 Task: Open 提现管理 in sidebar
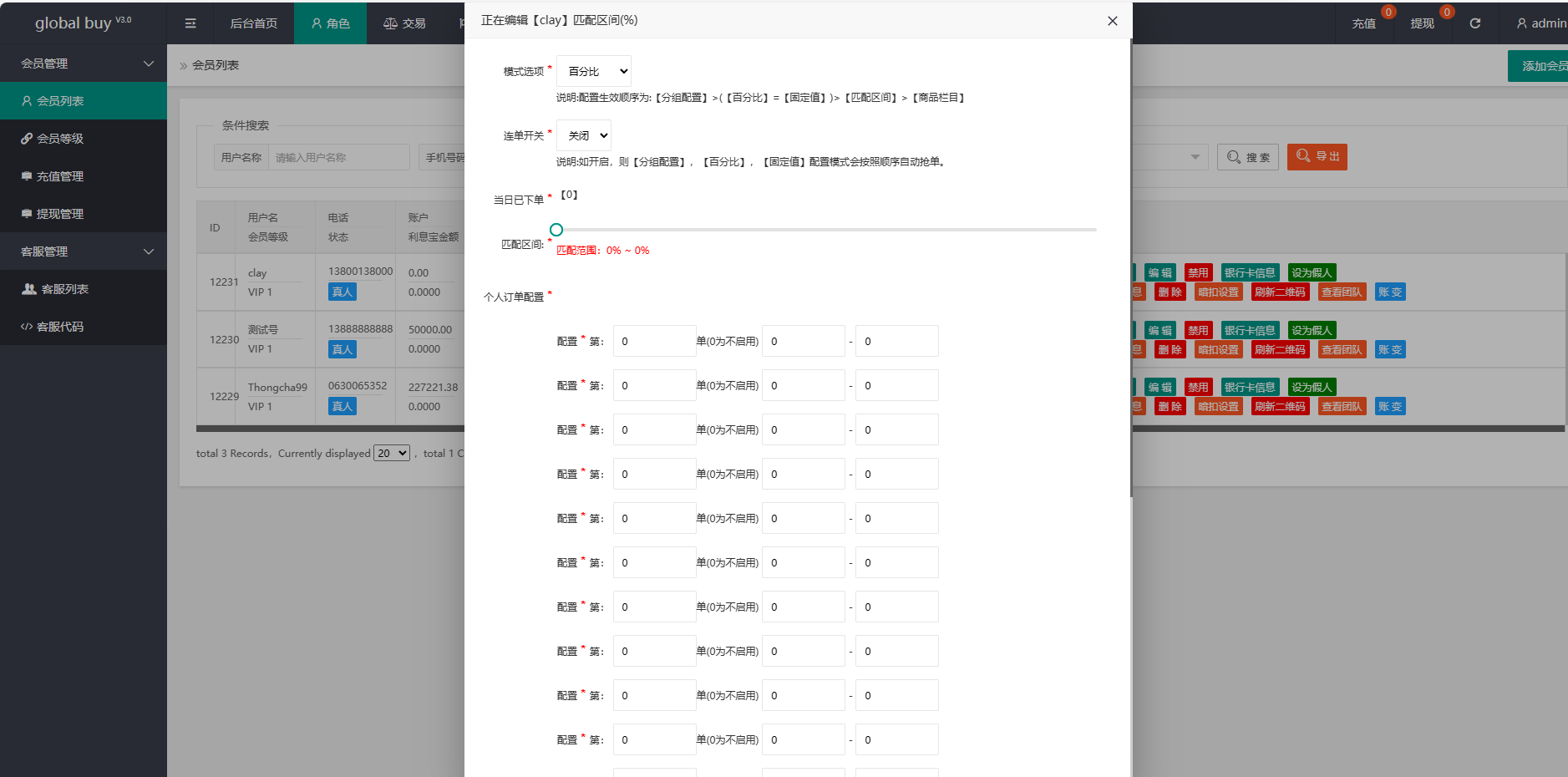84,214
